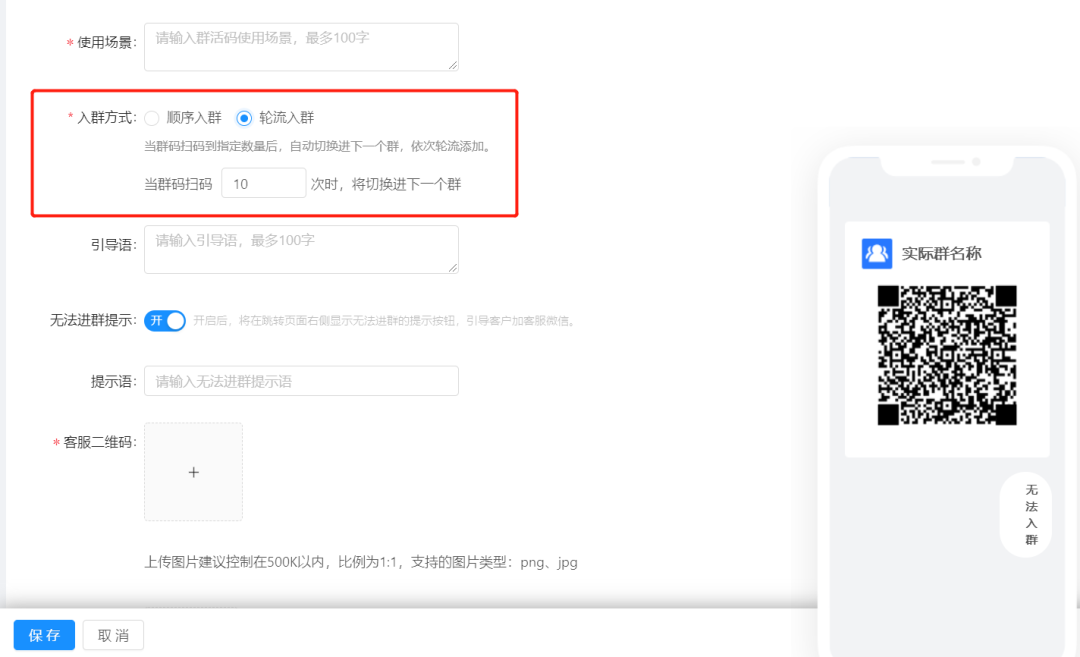Click the 当群码扫码 label text

[178, 184]
